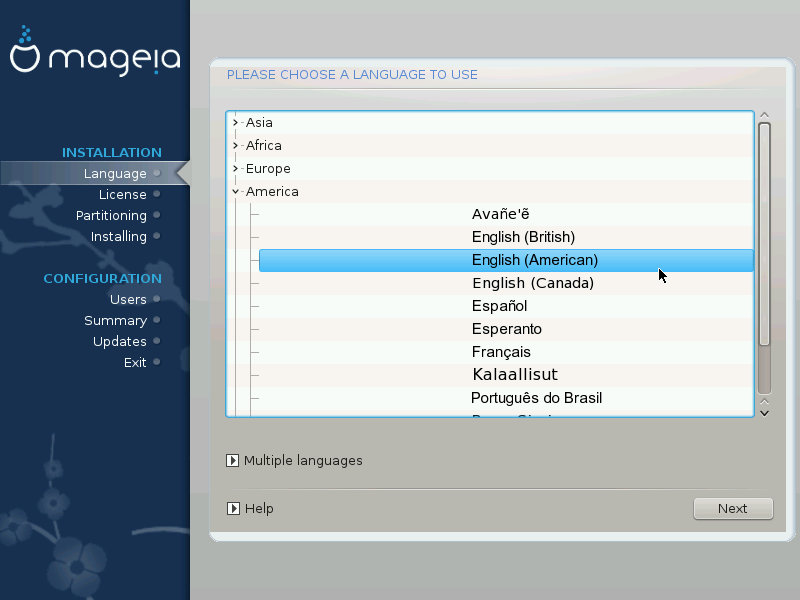
Task: Click the Multiple languages label
Action: click(x=303, y=461)
